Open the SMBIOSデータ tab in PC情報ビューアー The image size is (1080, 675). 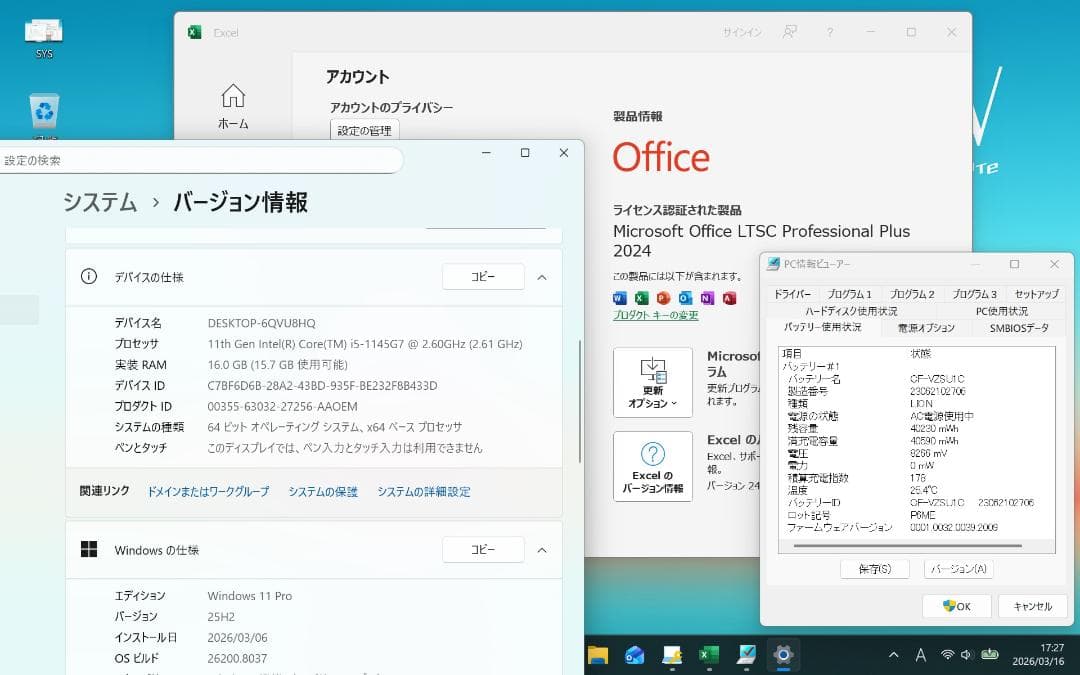click(1018, 326)
